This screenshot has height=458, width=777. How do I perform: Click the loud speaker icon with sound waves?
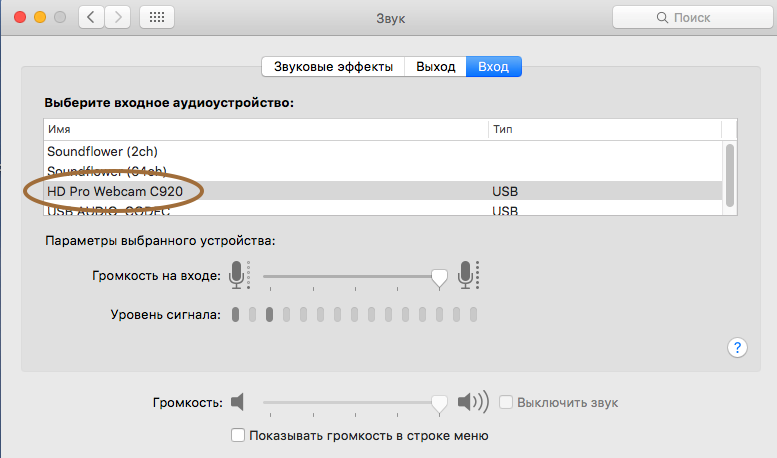pos(473,401)
